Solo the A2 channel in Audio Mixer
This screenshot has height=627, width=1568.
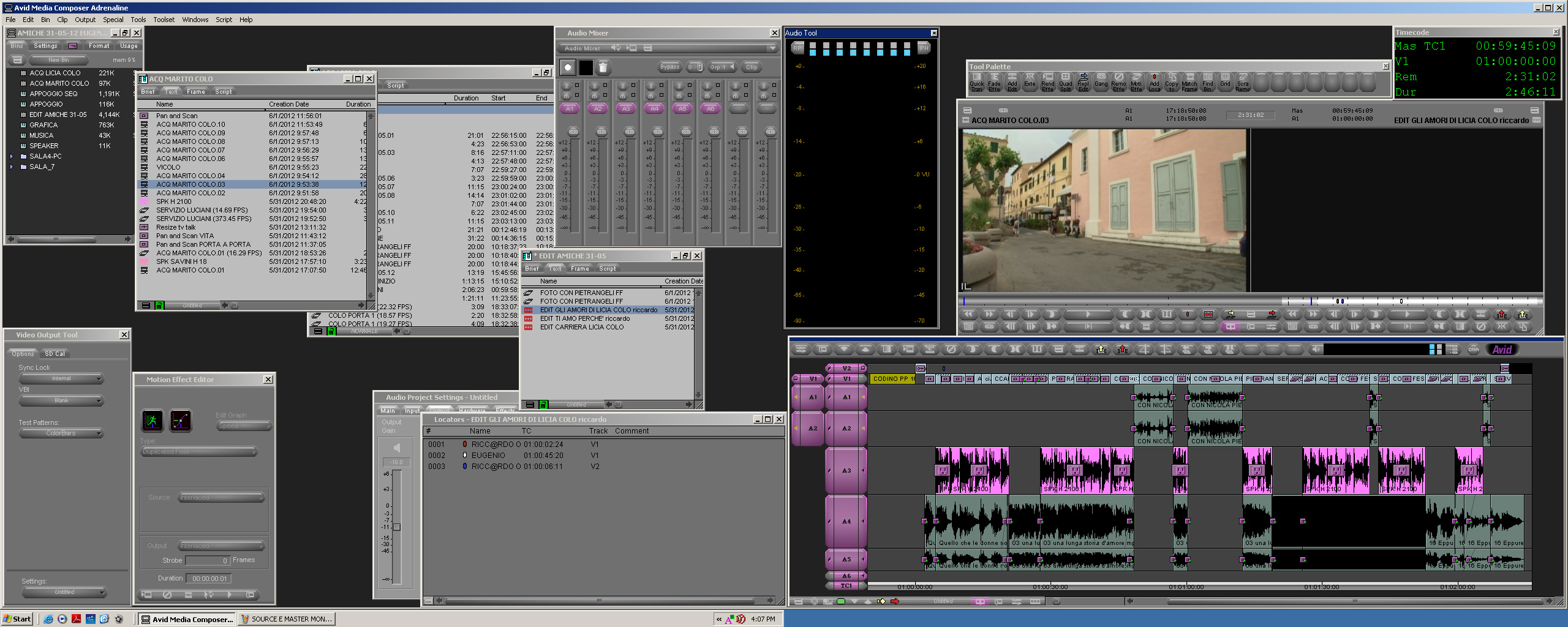coord(595,85)
